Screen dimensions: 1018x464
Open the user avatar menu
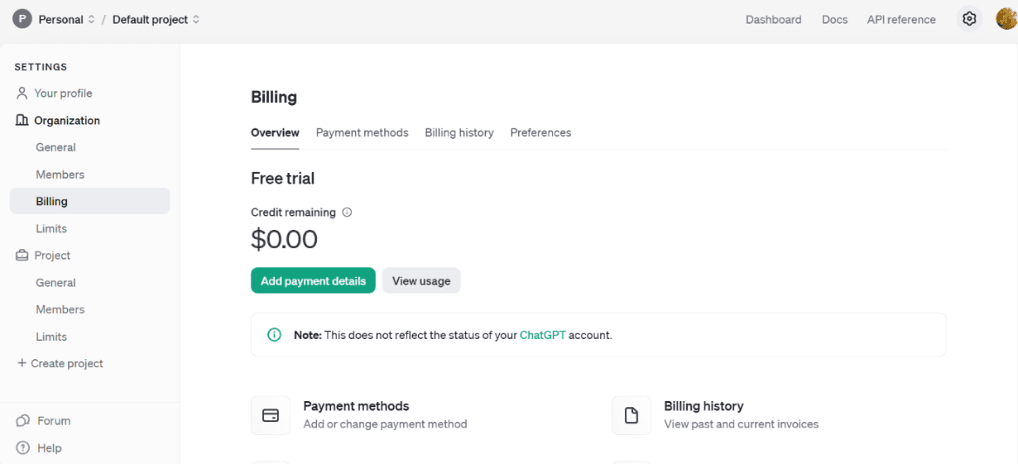pyautogui.click(x=1006, y=19)
